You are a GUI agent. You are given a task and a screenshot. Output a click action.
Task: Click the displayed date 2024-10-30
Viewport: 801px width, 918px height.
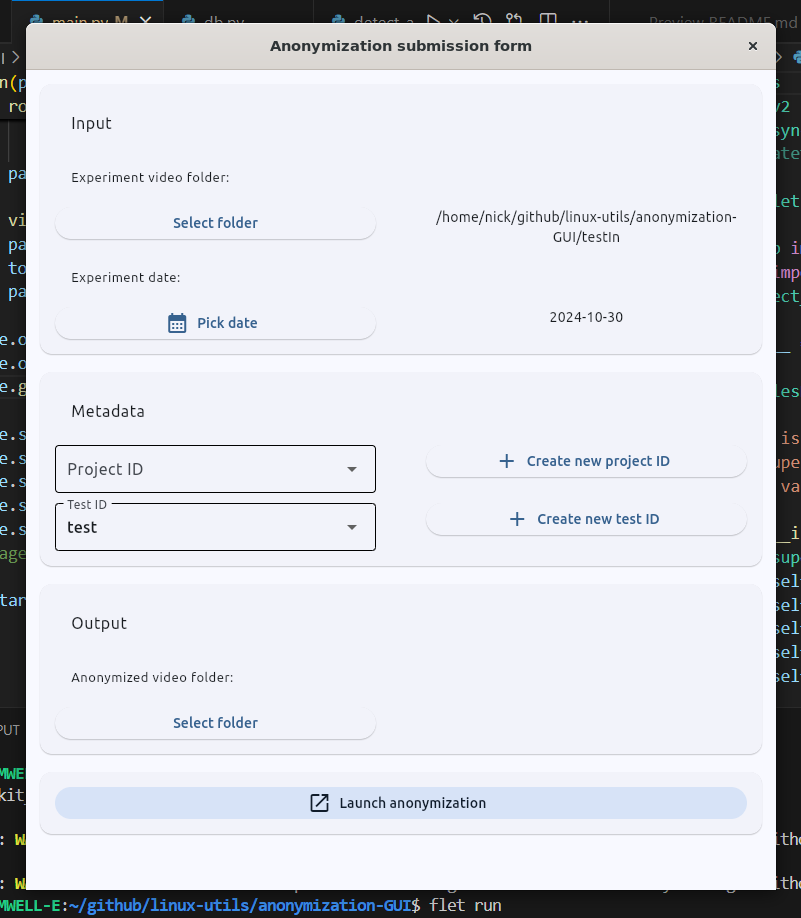586,317
